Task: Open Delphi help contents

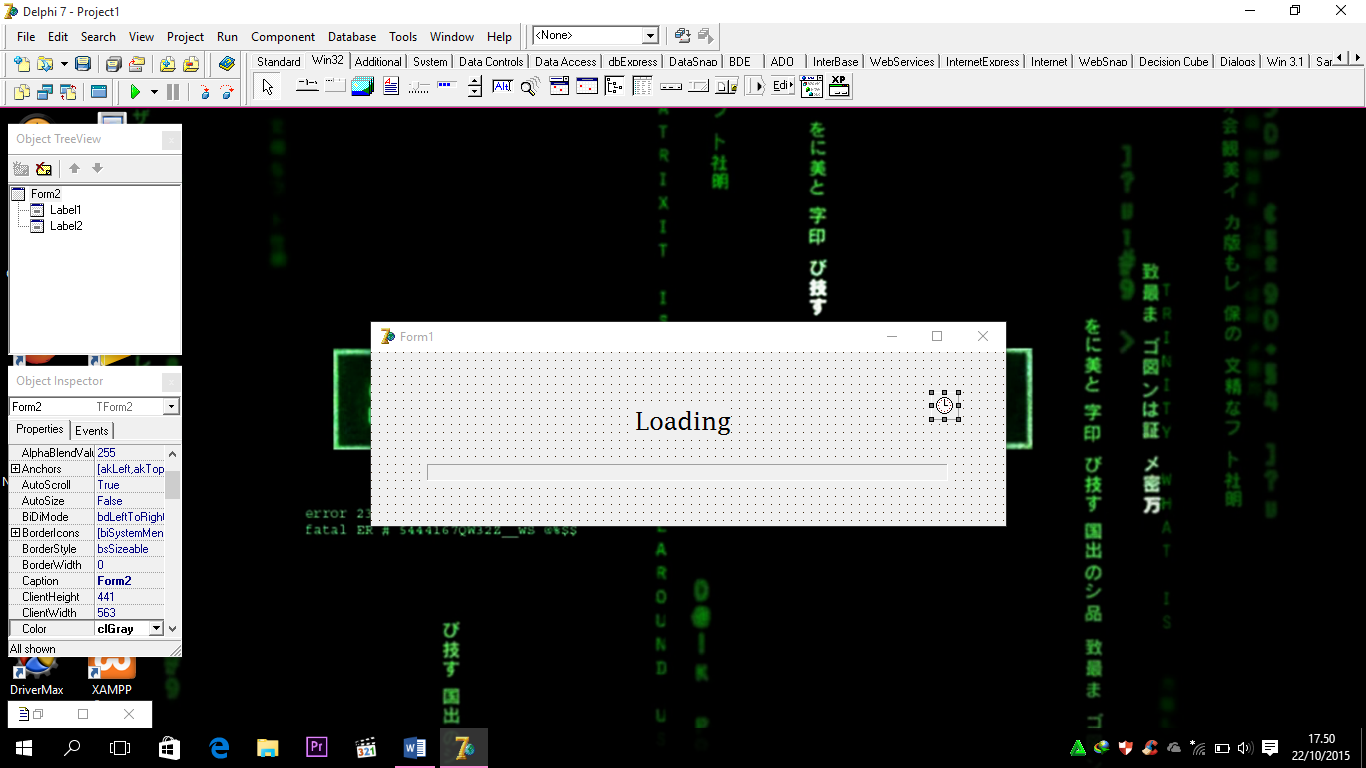Action: pyautogui.click(x=226, y=63)
